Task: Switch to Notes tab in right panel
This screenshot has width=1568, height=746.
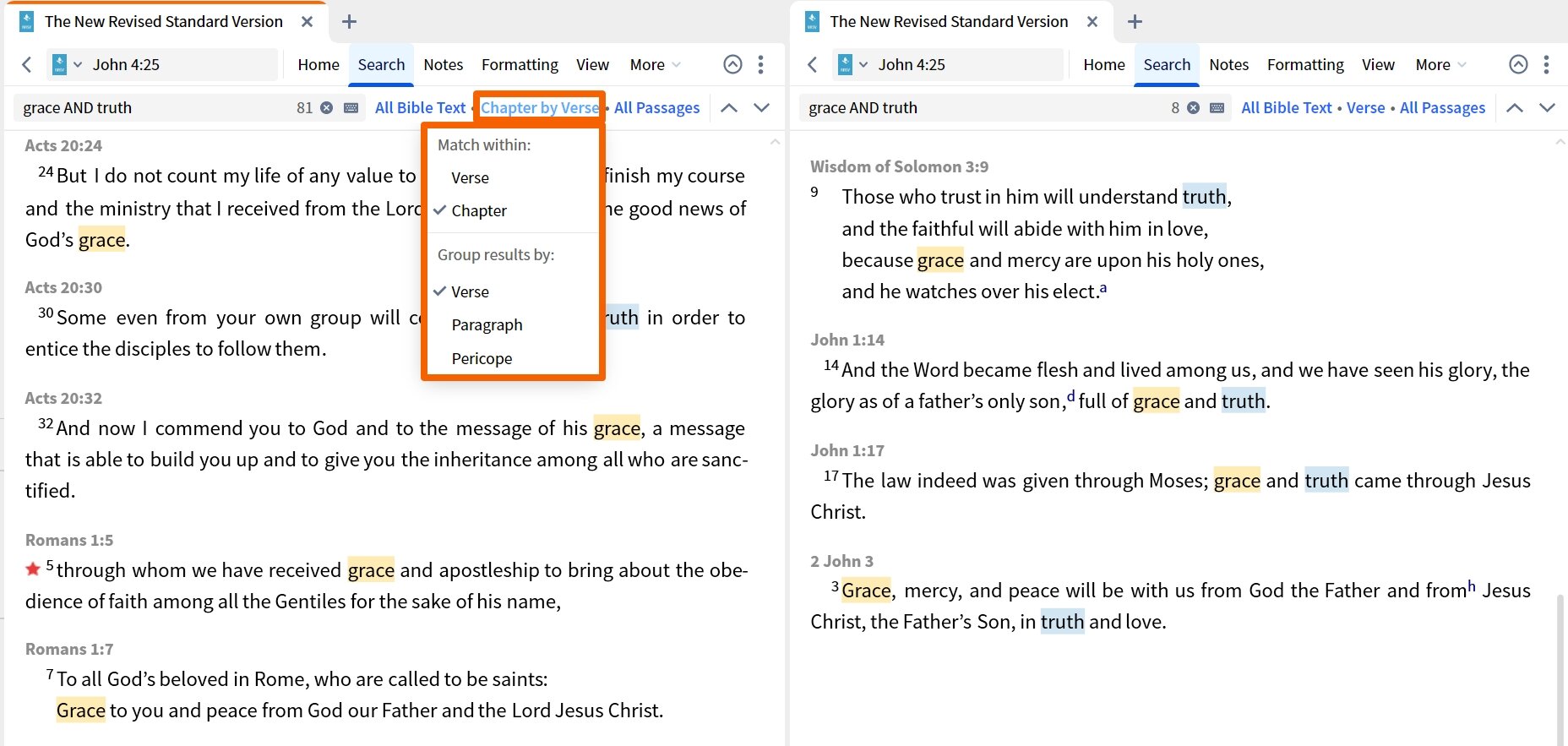Action: [1228, 64]
